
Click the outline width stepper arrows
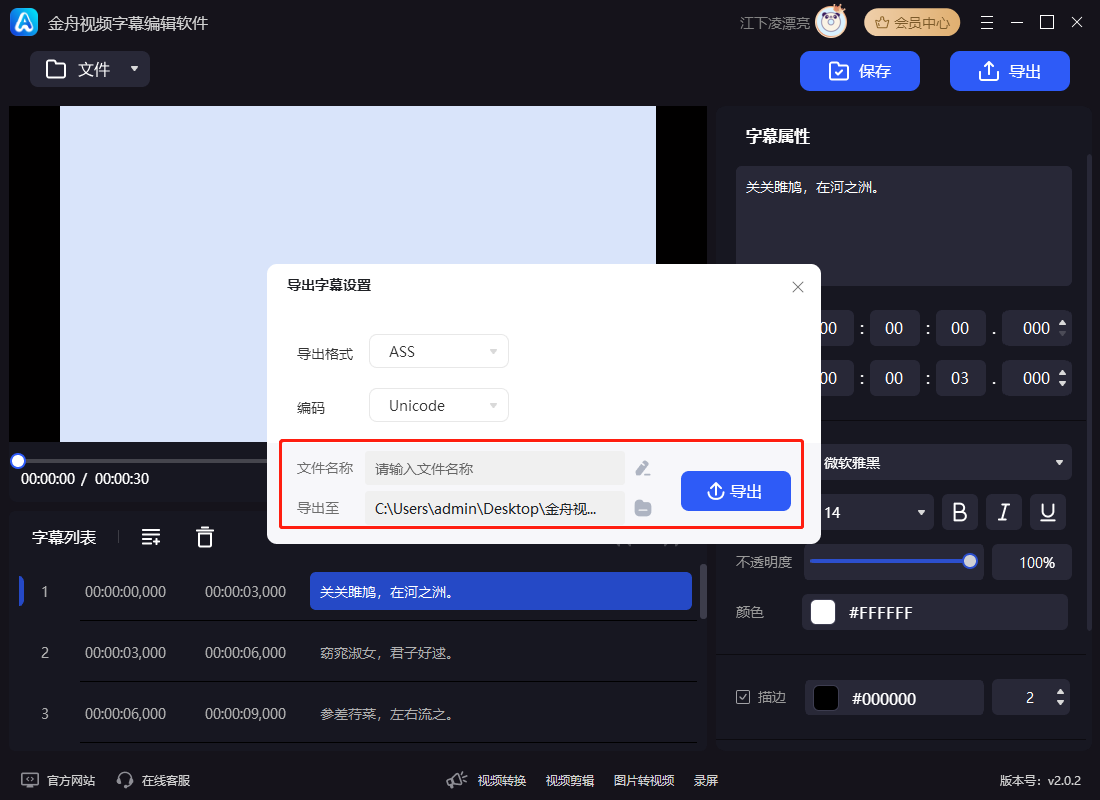tap(1060, 697)
